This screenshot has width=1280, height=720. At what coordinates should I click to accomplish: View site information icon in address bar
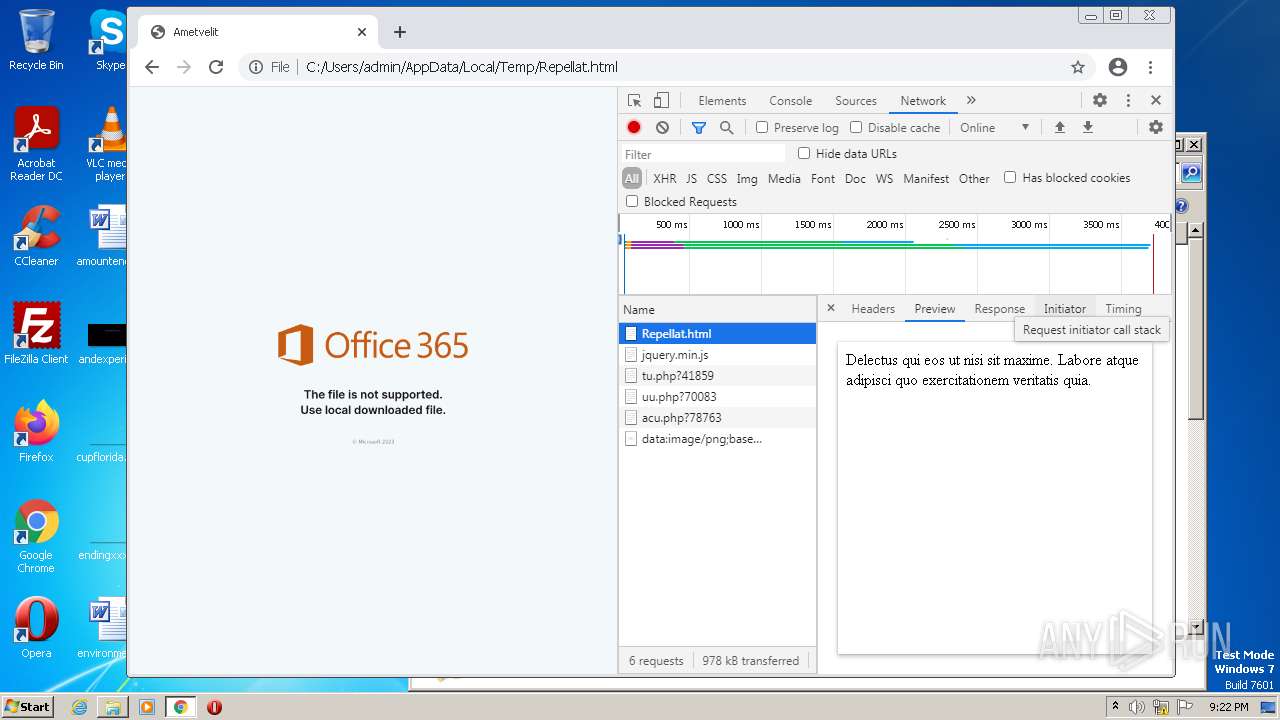coord(256,67)
